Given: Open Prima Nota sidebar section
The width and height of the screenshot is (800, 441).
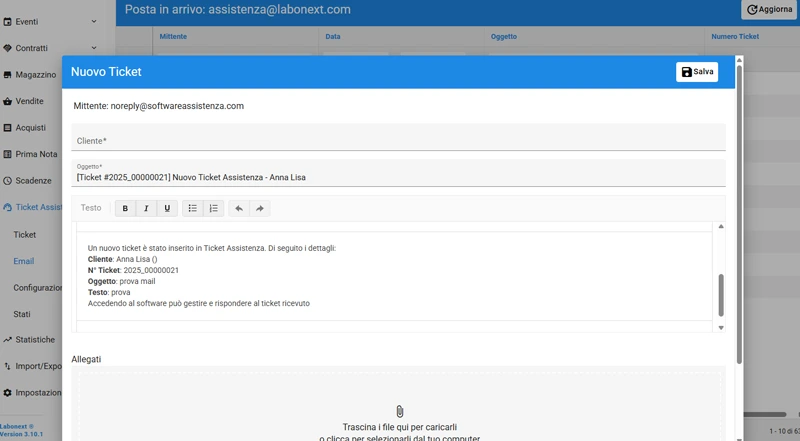Looking at the screenshot, I should click(x=36, y=155).
